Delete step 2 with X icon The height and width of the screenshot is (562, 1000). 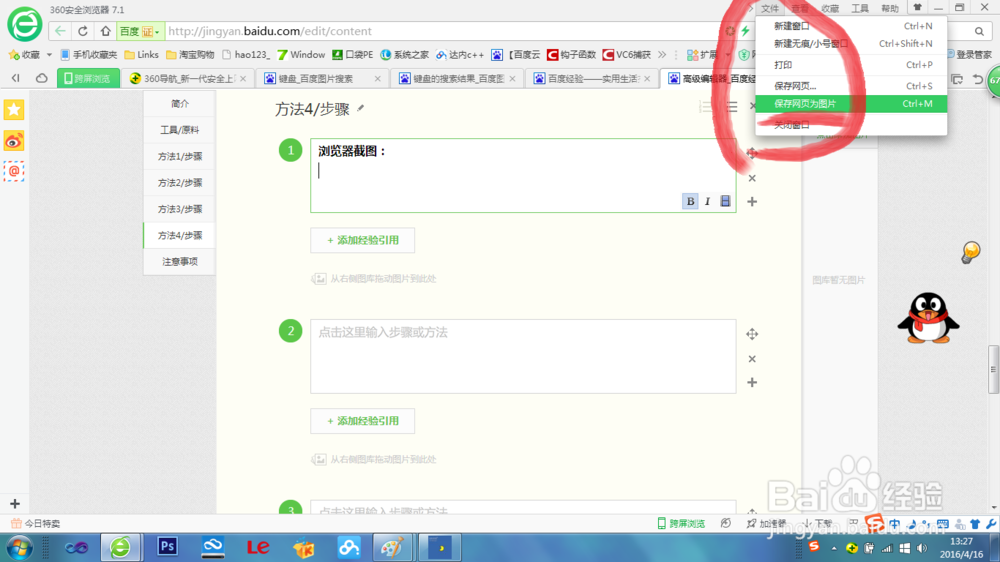[752, 359]
